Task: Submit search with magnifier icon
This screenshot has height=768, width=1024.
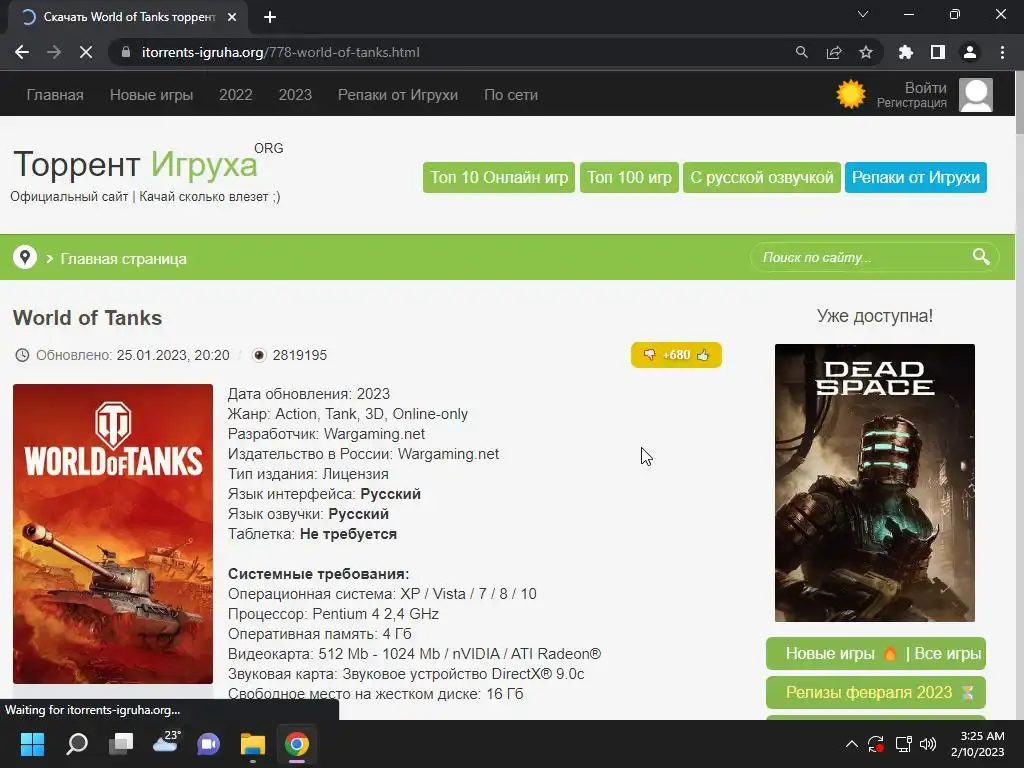Action: 981,257
